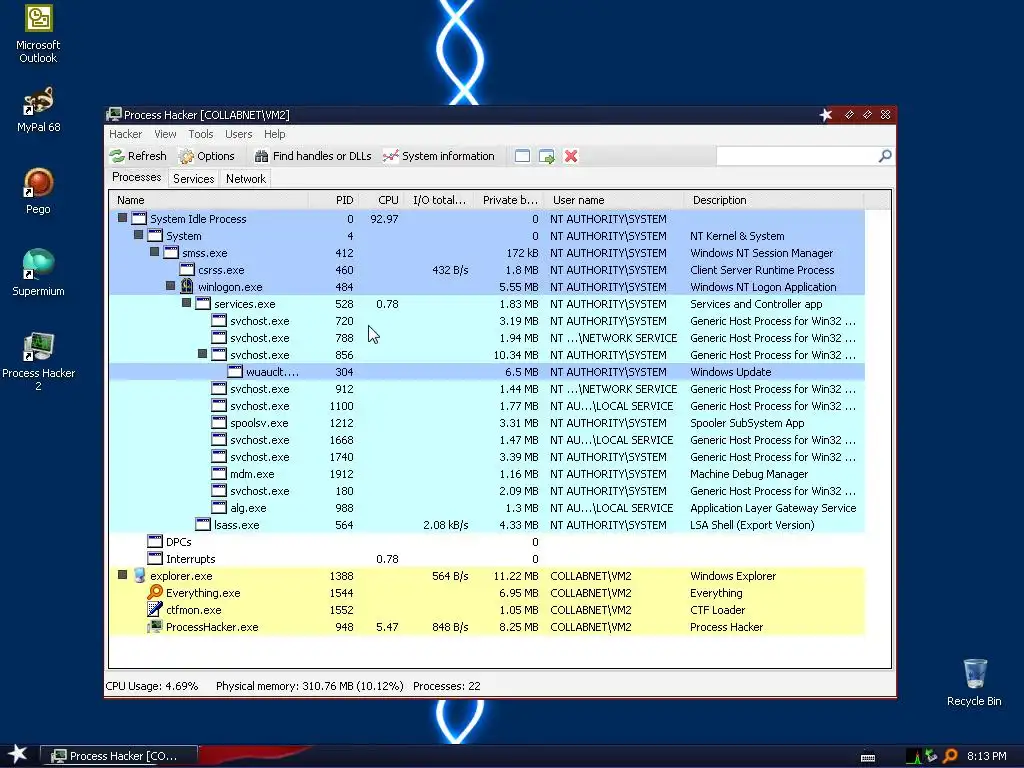The height and width of the screenshot is (768, 1024).
Task: Click Find handles or DLLs
Action: click(x=313, y=156)
